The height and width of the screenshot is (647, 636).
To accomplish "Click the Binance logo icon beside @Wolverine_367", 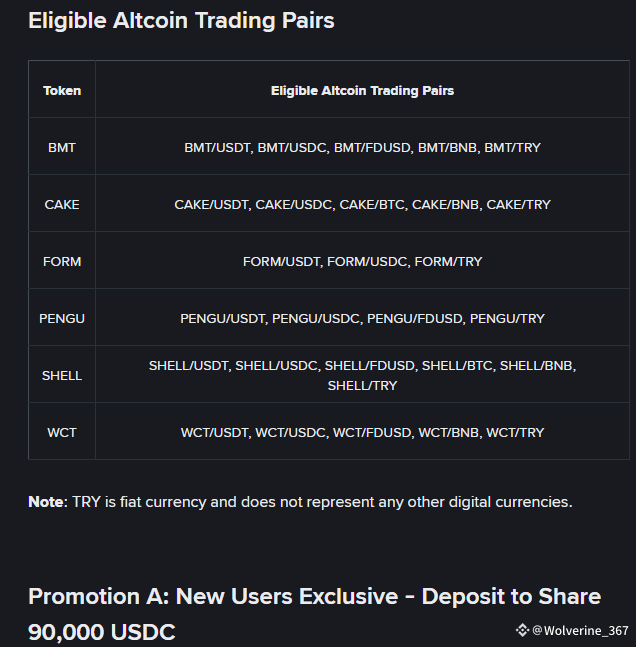I will point(522,630).
